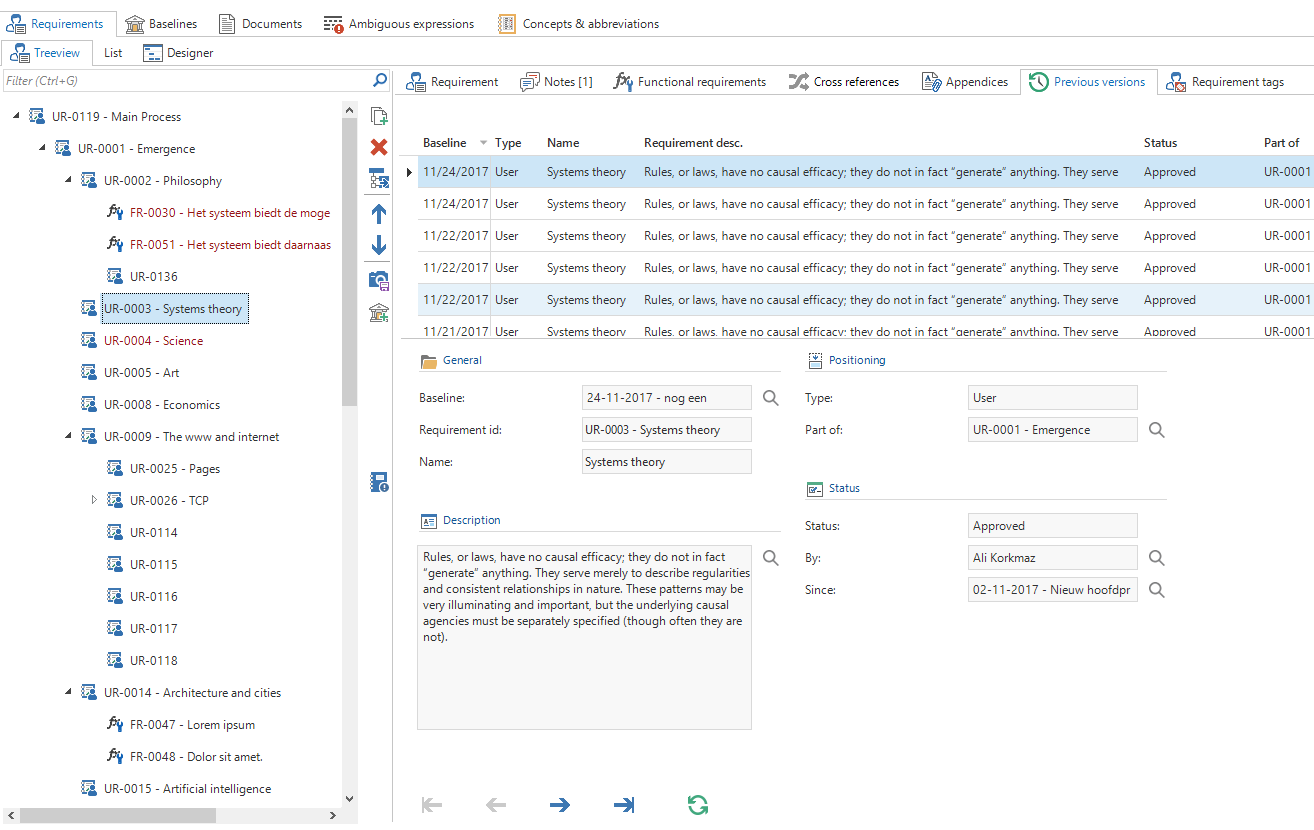
Task: Click the red X delete icon
Action: 379,148
